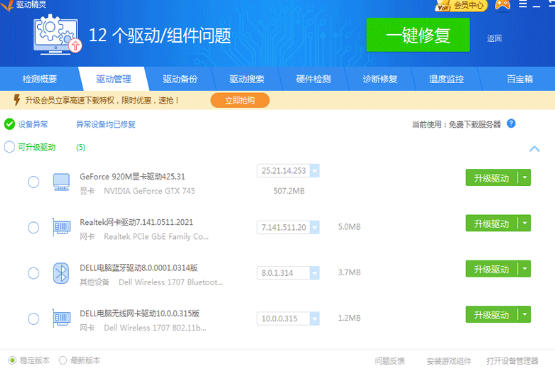Select DELL无线网卡驱动 row checkbox
Screen dimensions: 555x369
coord(34,319)
